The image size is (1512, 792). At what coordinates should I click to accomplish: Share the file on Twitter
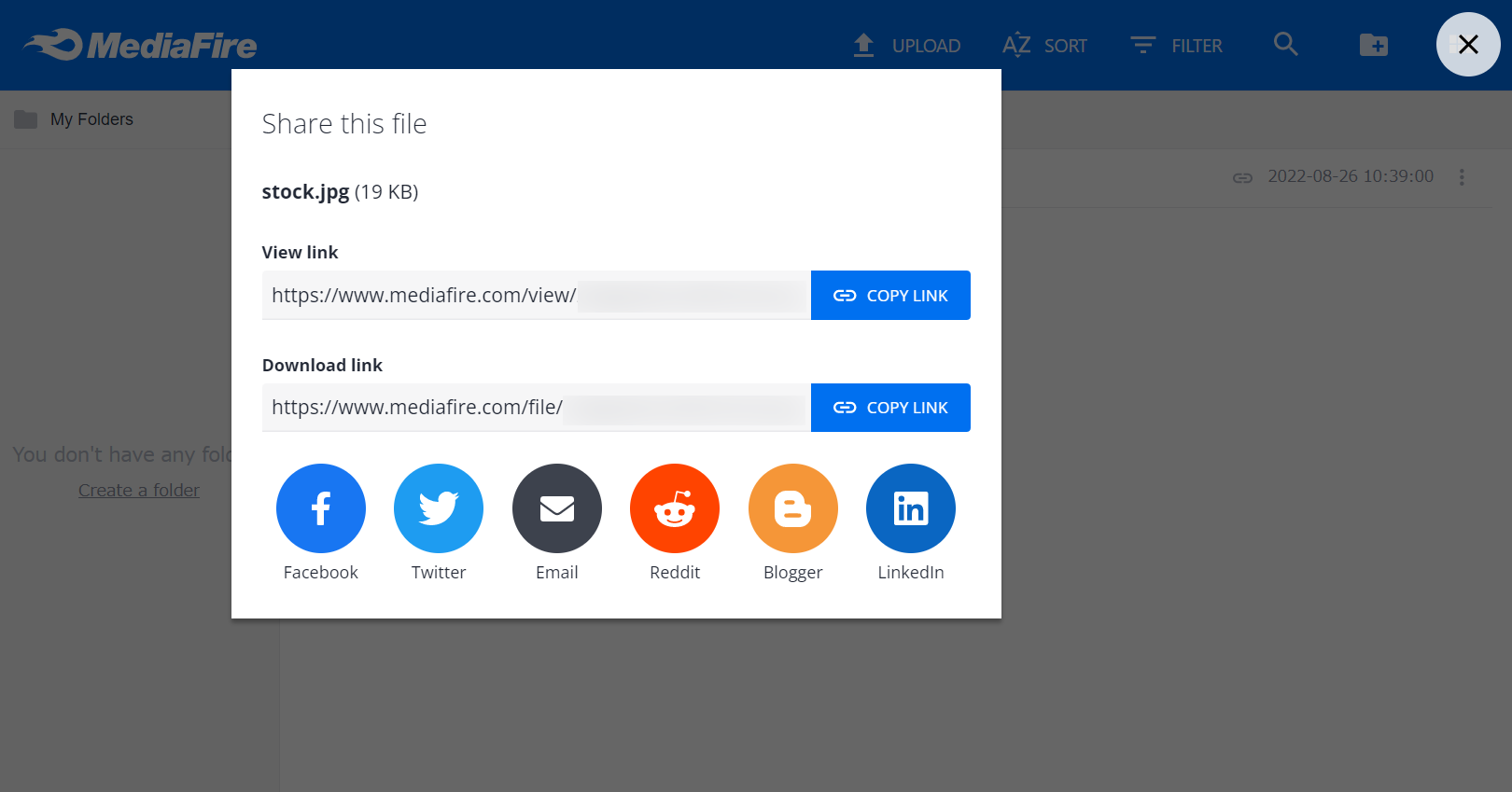(x=439, y=508)
